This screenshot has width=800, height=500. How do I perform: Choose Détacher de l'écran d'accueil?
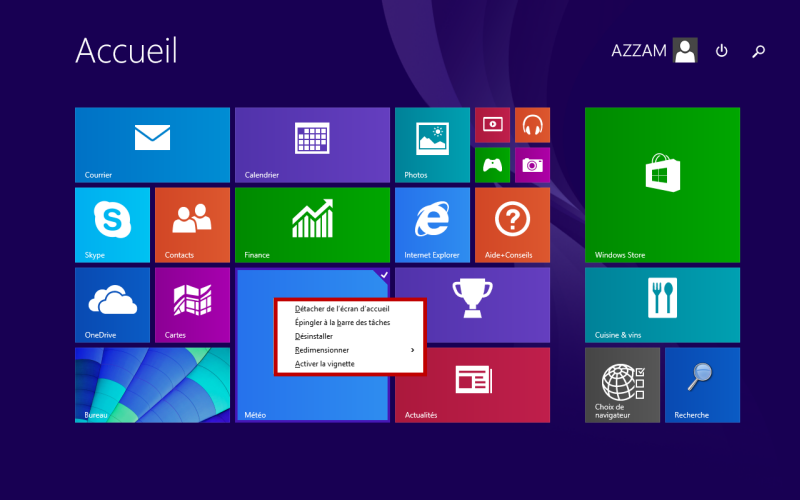342,309
